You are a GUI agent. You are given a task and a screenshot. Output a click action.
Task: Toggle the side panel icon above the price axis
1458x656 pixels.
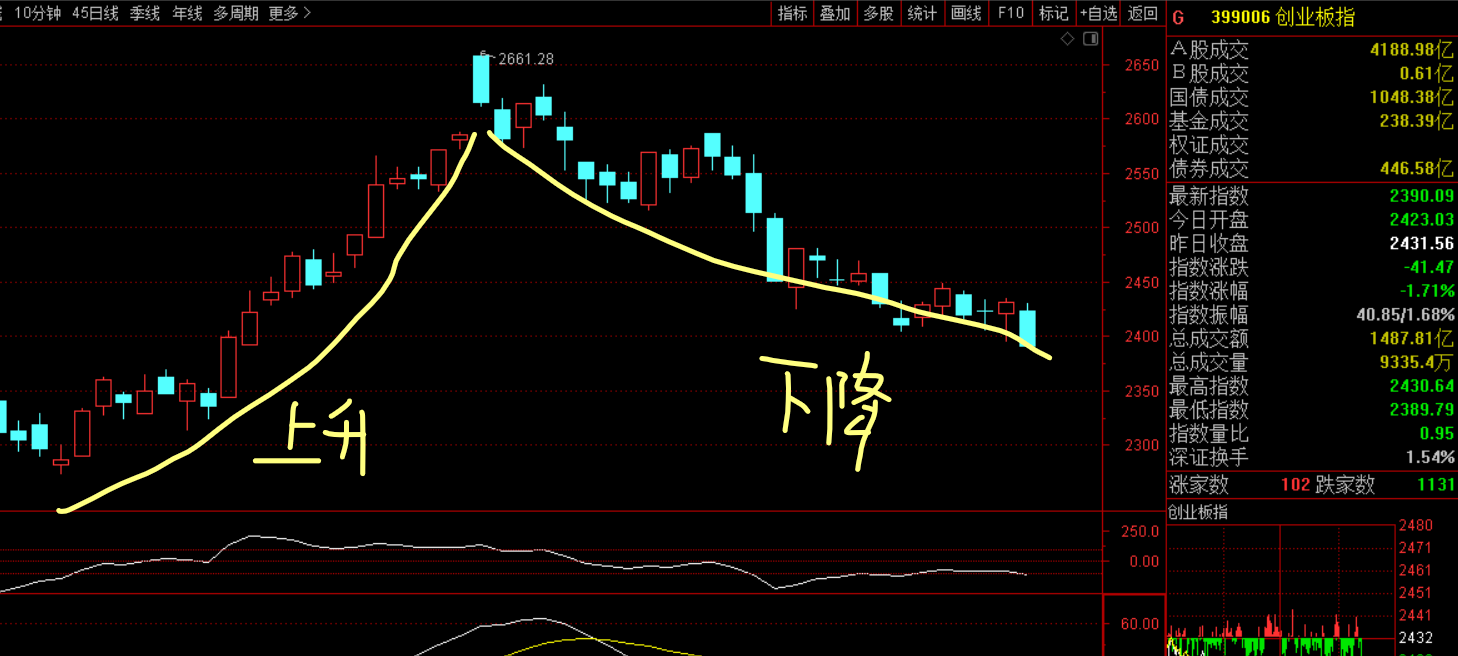click(1090, 39)
